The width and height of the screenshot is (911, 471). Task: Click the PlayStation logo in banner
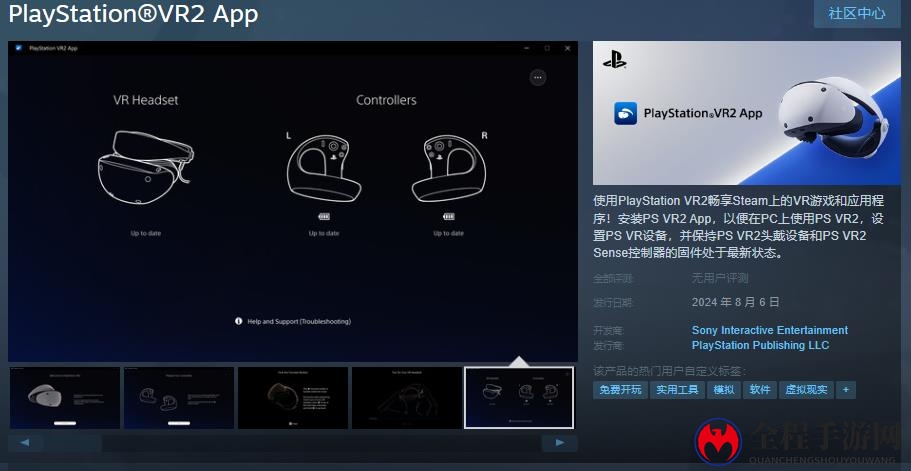[x=614, y=59]
